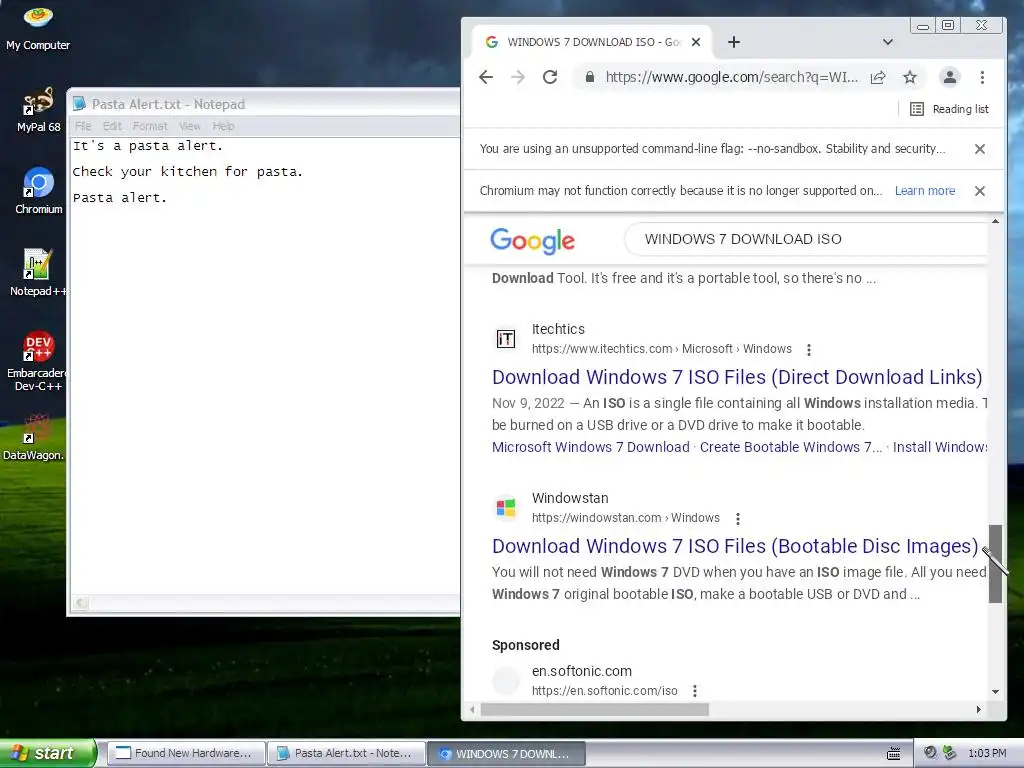Open the My Computer desktop icon
This screenshot has width=1024, height=768.
click(x=38, y=26)
